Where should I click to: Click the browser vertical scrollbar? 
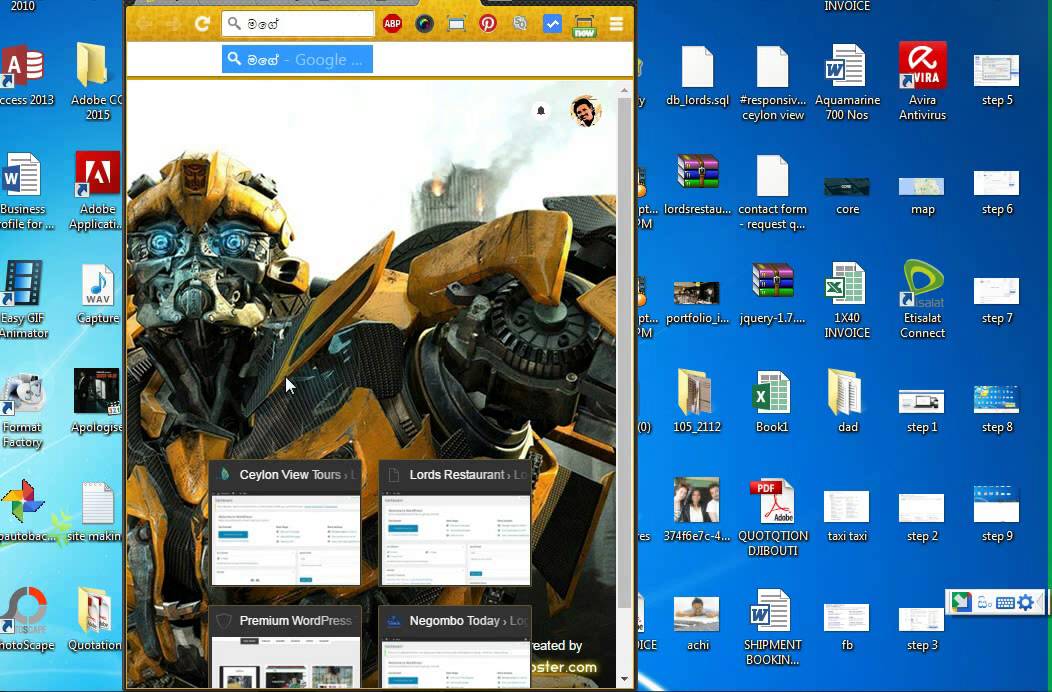tap(625, 352)
